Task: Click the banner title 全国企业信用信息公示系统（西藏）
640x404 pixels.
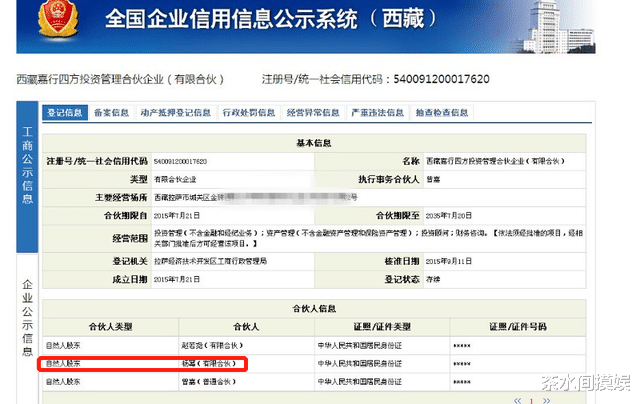Action: point(271,19)
